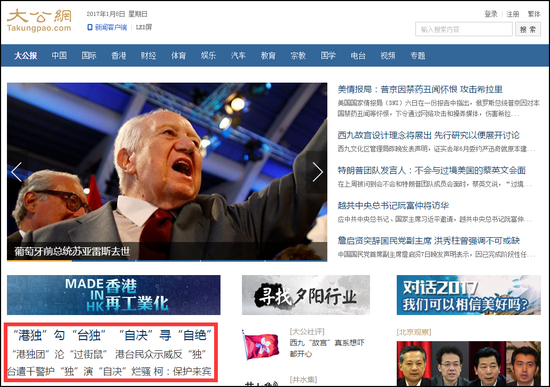The height and width of the screenshot is (387, 550).
Task: Open the 视频 nav section
Action: (388, 55)
